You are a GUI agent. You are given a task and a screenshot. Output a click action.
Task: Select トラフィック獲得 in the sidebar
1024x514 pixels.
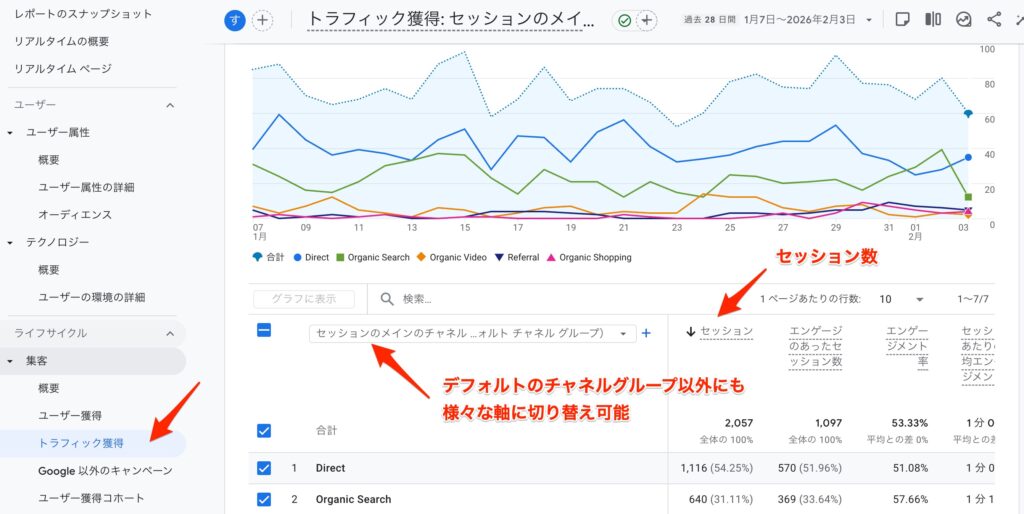pos(81,443)
